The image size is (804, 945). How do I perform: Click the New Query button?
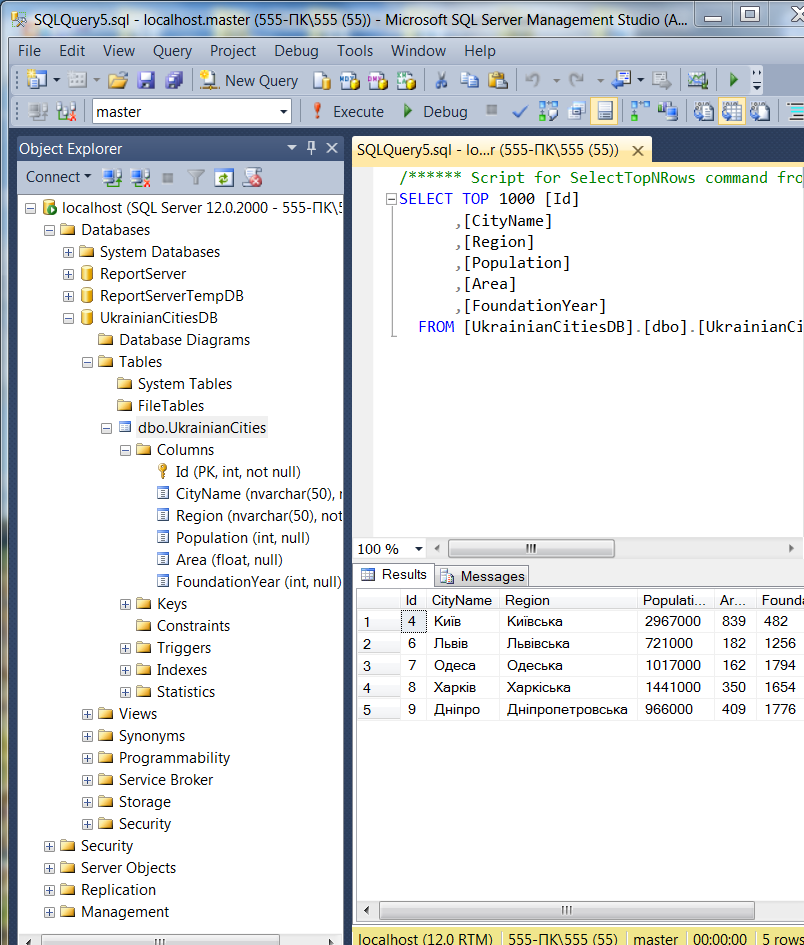pos(249,80)
